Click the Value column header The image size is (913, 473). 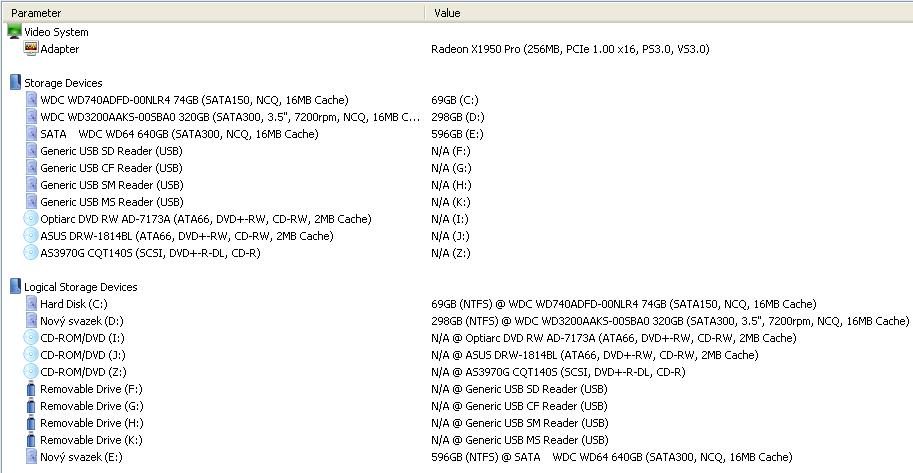pyautogui.click(x=669, y=12)
